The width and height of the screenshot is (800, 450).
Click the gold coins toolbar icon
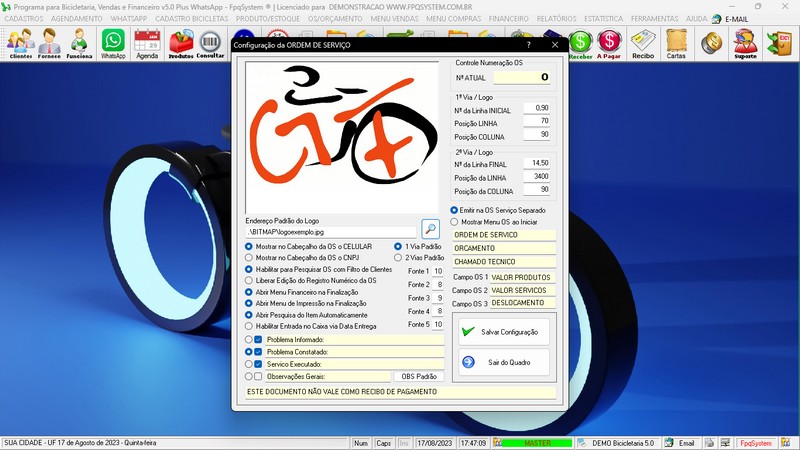[x=711, y=43]
